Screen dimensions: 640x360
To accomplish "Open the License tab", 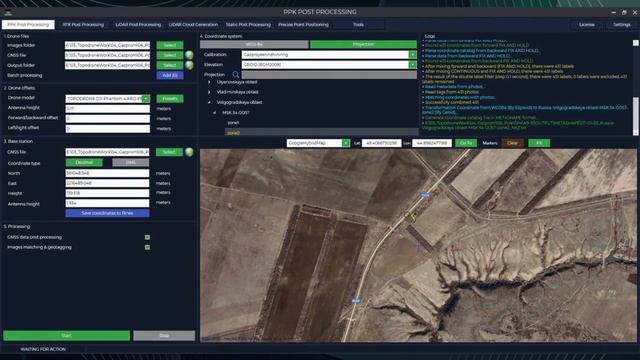I will coord(587,24).
